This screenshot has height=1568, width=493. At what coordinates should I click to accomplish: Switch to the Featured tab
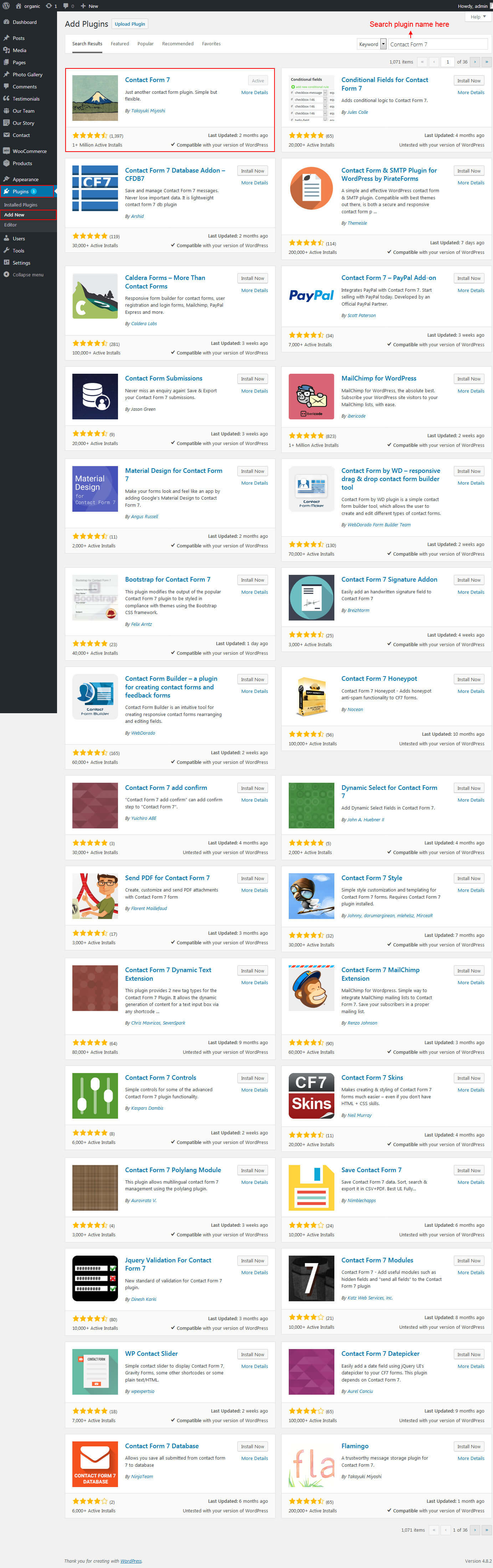(x=119, y=44)
